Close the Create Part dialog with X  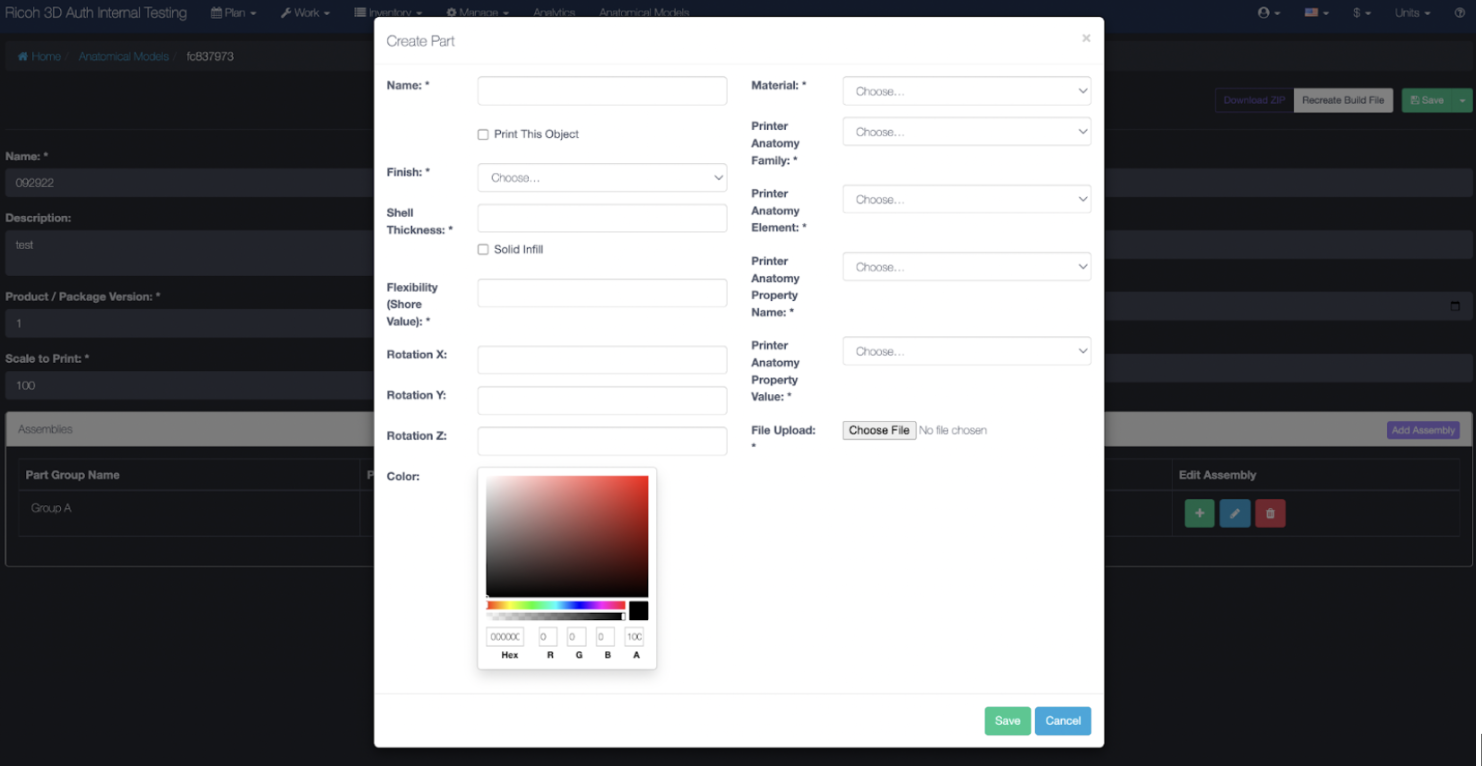pos(1086,39)
